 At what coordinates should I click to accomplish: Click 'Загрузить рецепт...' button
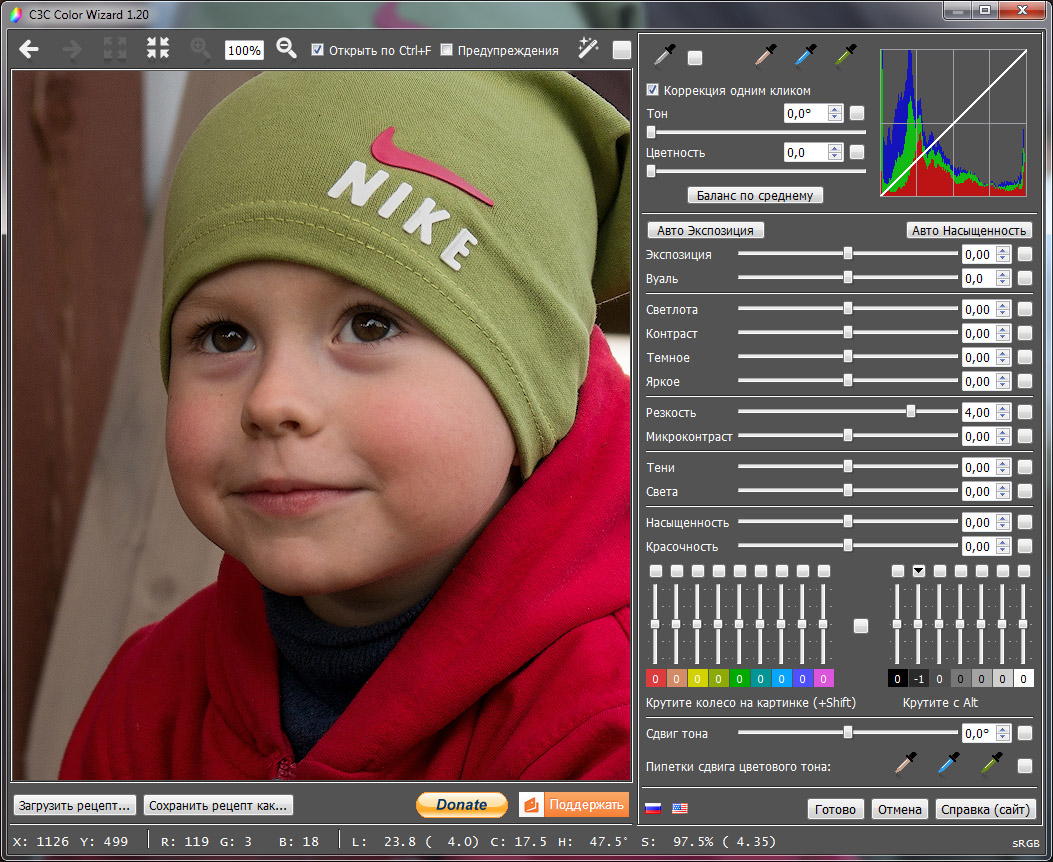[x=75, y=805]
